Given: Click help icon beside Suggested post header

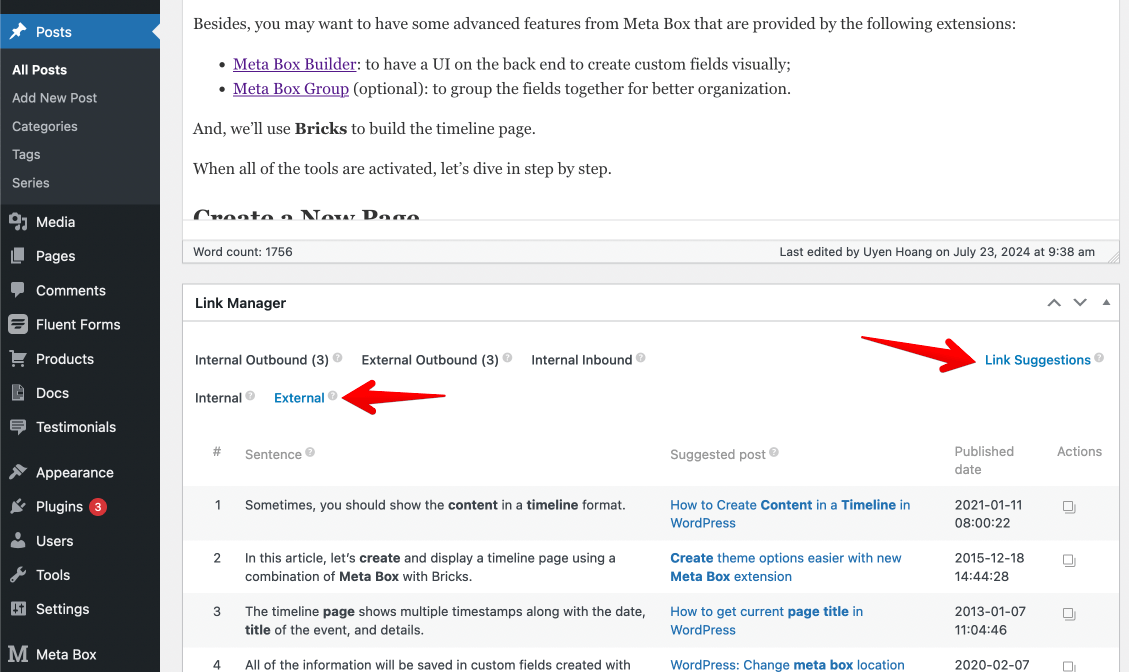Looking at the screenshot, I should [774, 452].
